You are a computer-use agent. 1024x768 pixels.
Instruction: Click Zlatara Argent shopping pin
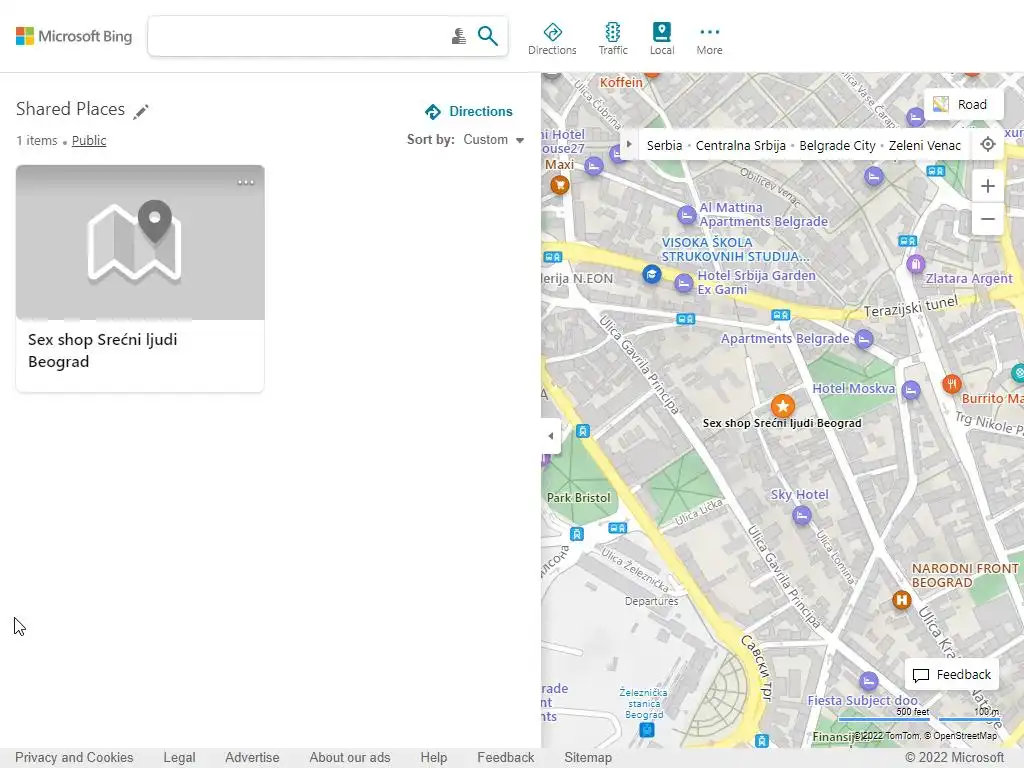(x=916, y=264)
